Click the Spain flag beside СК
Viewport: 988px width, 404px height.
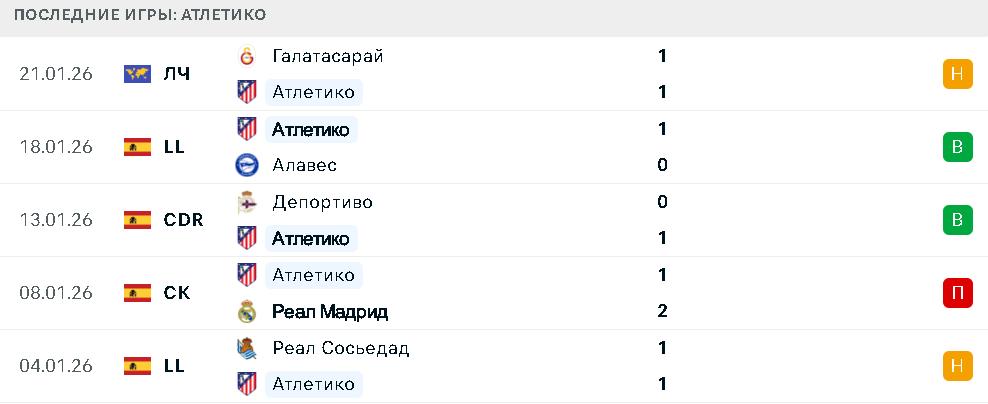(x=137, y=293)
